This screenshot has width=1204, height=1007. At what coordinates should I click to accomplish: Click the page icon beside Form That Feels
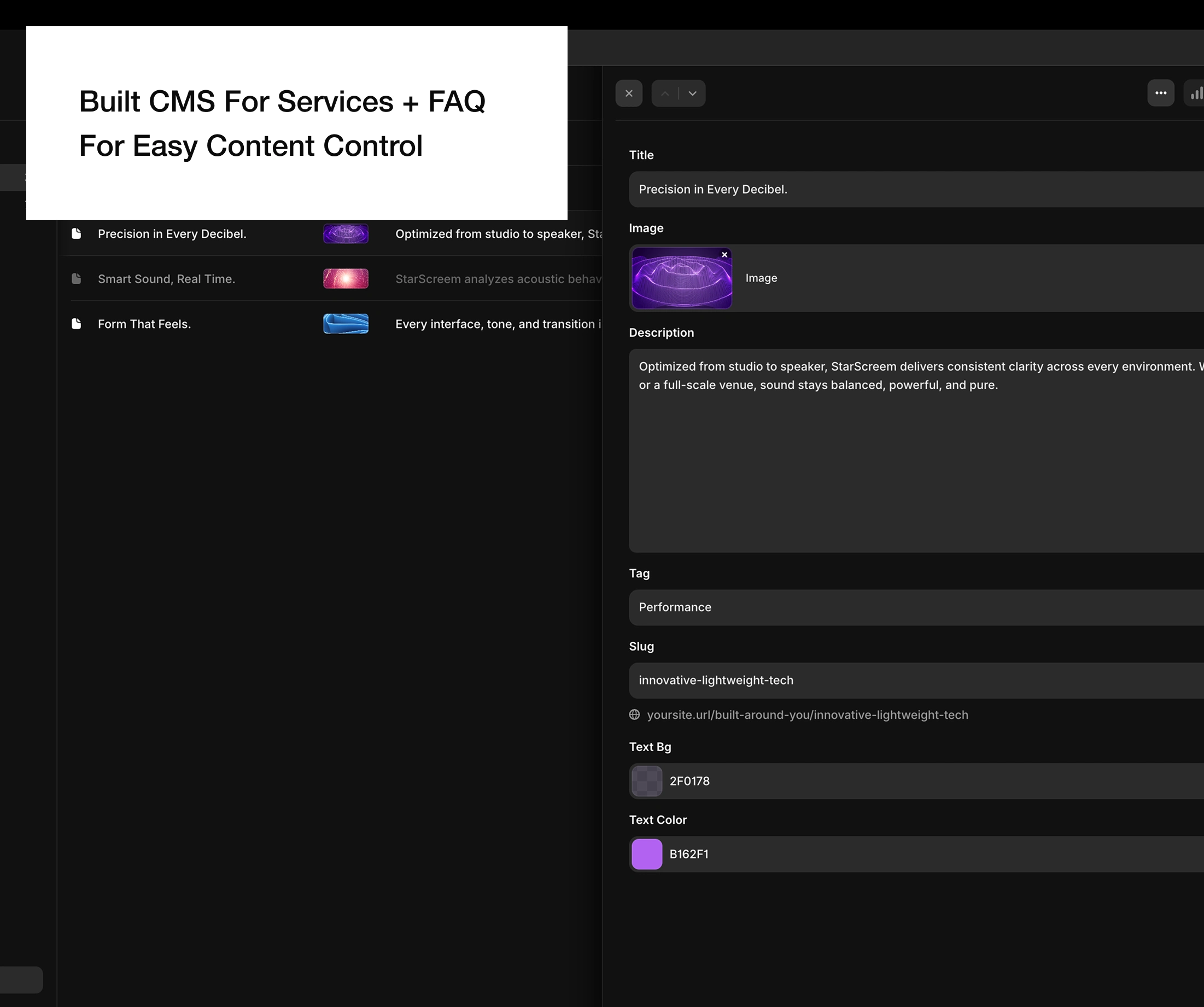[76, 324]
